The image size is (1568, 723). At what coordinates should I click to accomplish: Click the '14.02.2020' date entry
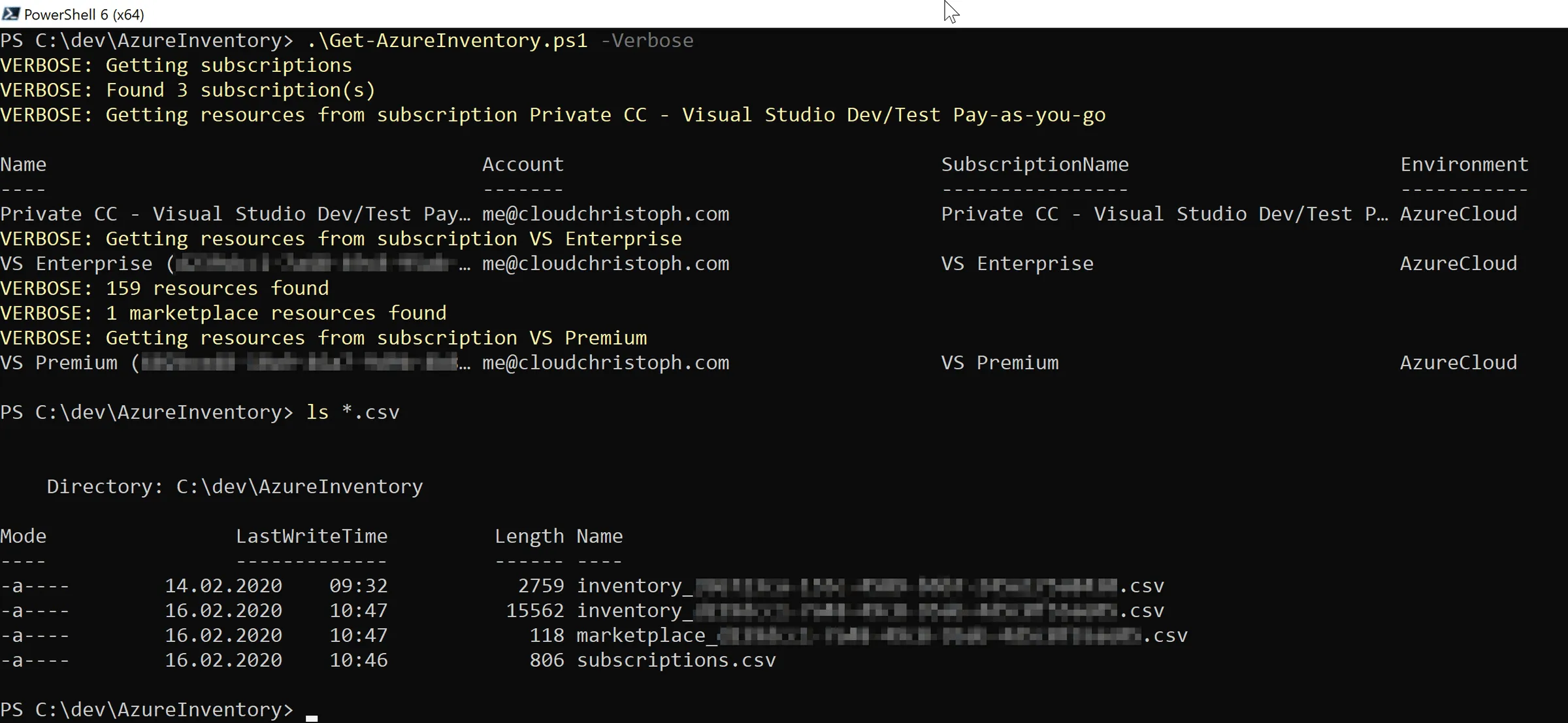click(223, 586)
